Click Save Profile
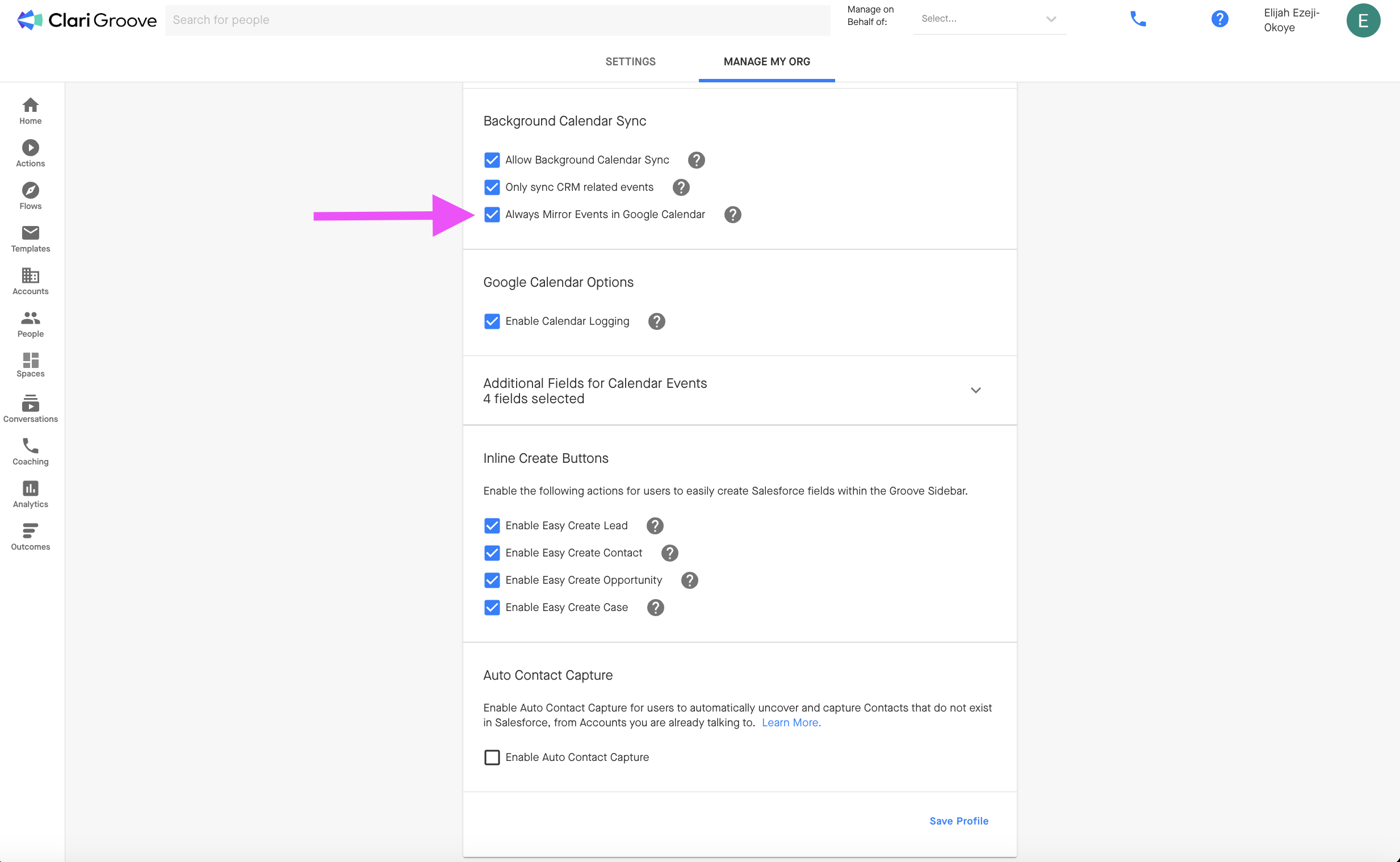This screenshot has width=1400, height=862. pos(958,821)
